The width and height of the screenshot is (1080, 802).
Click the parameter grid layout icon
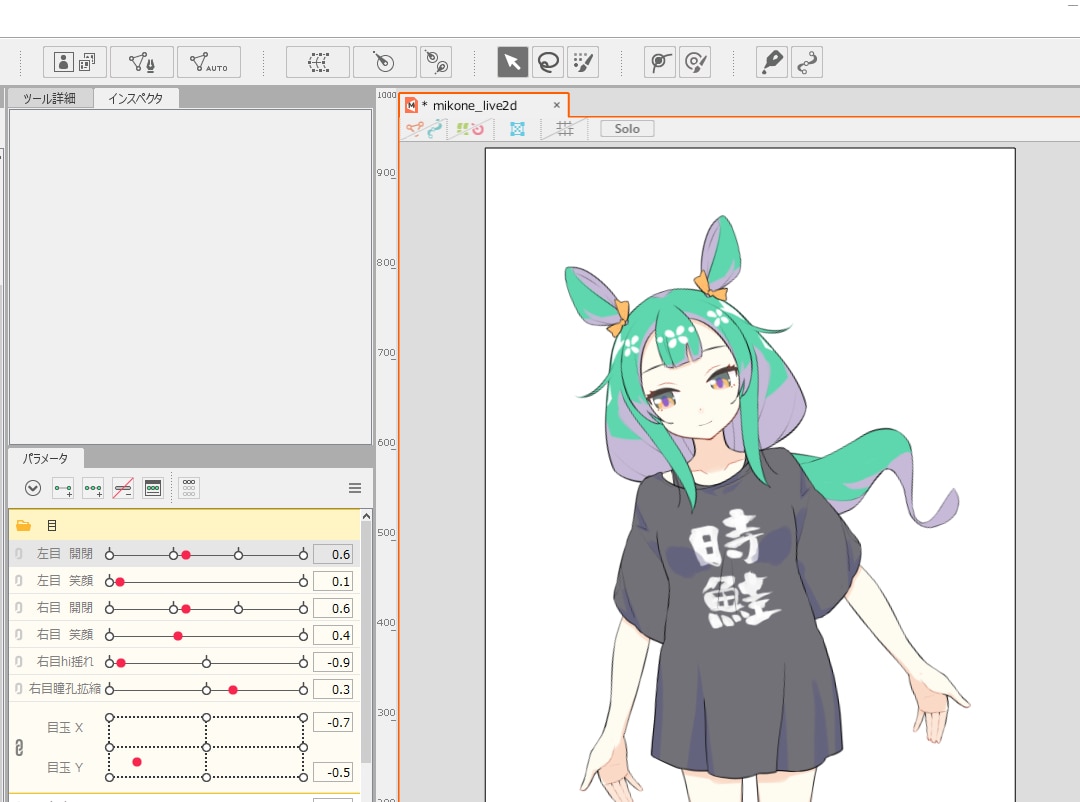(189, 489)
